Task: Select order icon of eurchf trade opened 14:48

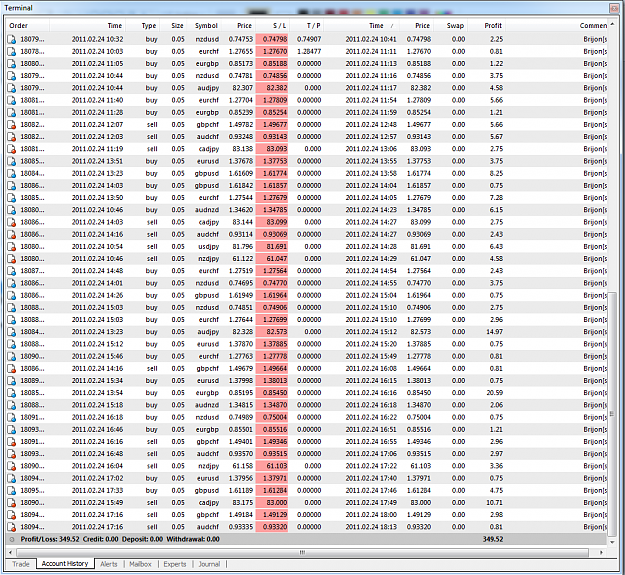Action: click(x=12, y=271)
